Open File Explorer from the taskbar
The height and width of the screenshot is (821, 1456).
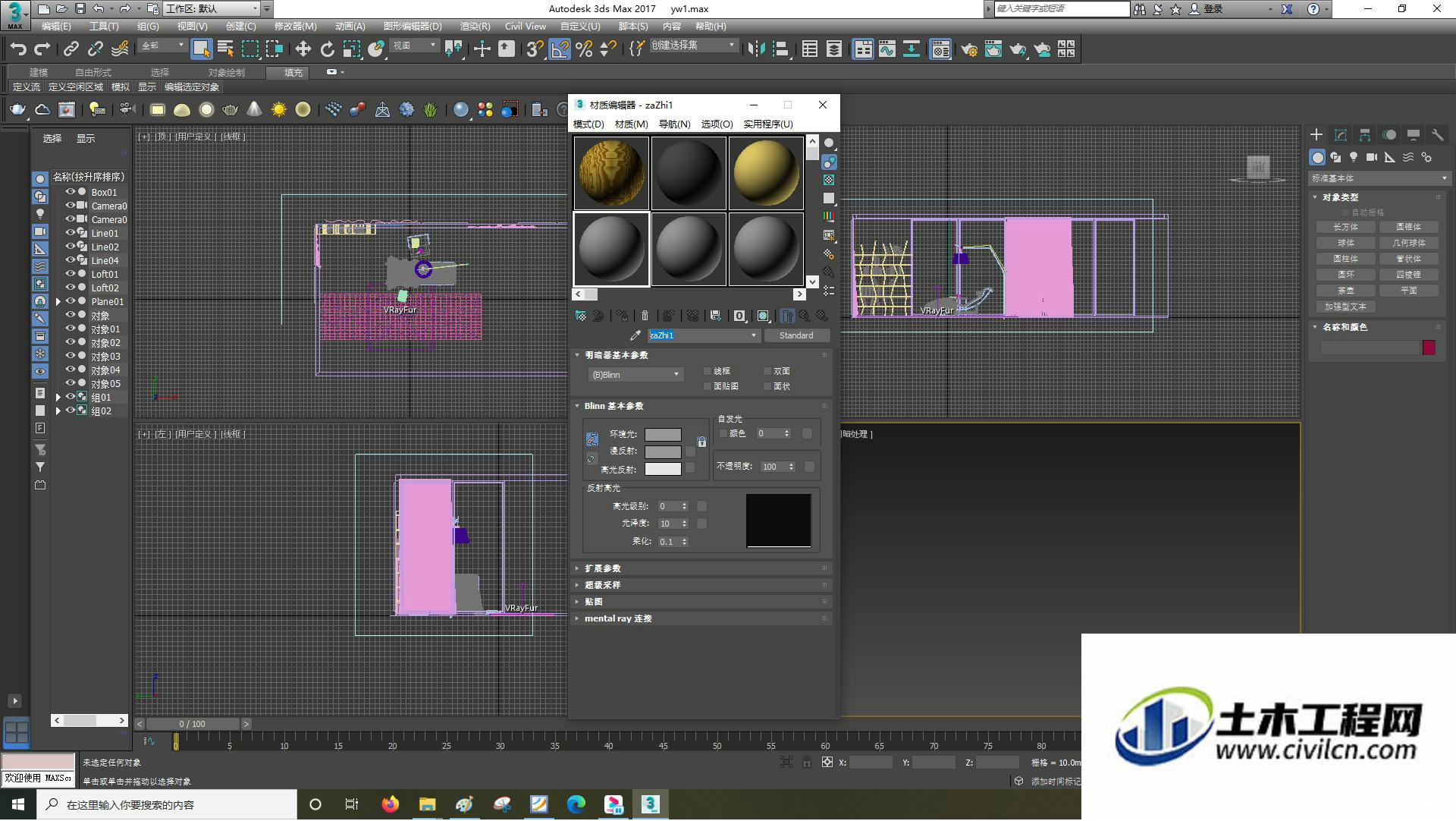(x=428, y=804)
